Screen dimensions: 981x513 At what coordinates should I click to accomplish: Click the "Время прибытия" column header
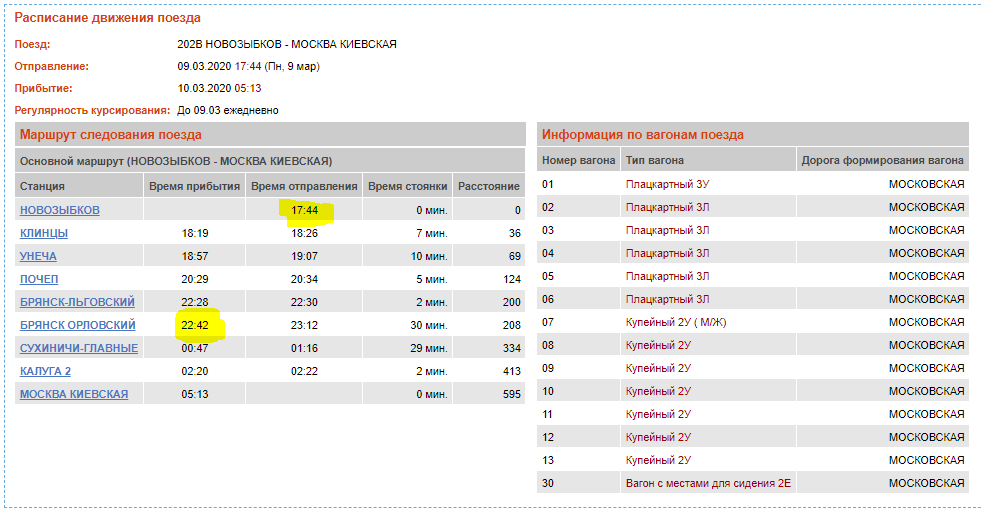tap(194, 186)
